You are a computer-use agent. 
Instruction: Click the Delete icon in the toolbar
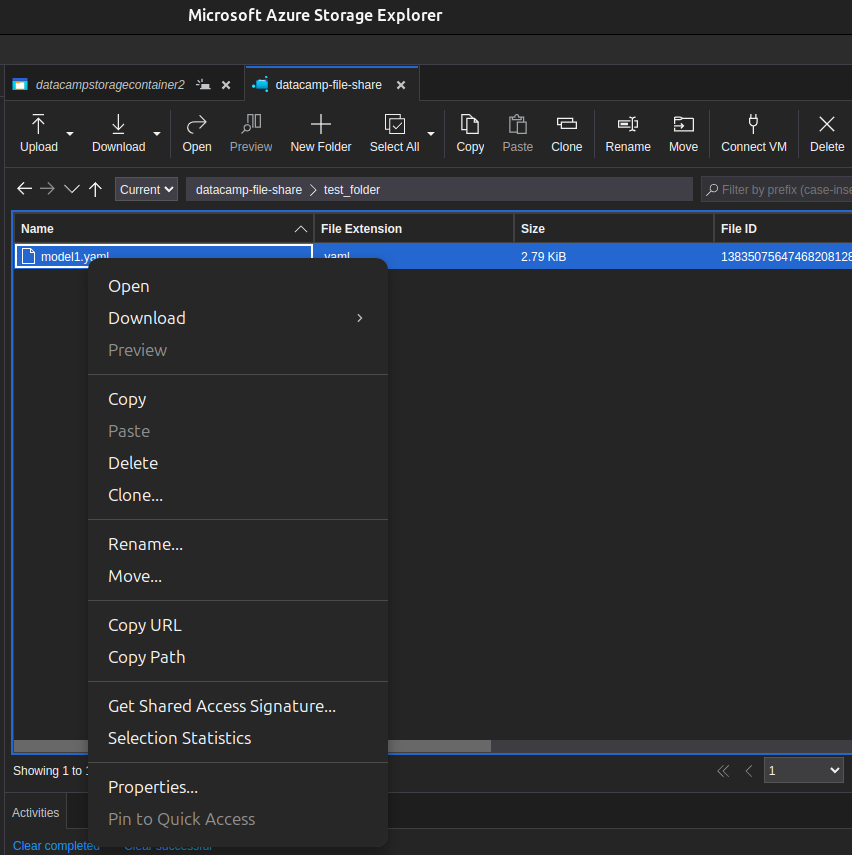click(x=826, y=133)
